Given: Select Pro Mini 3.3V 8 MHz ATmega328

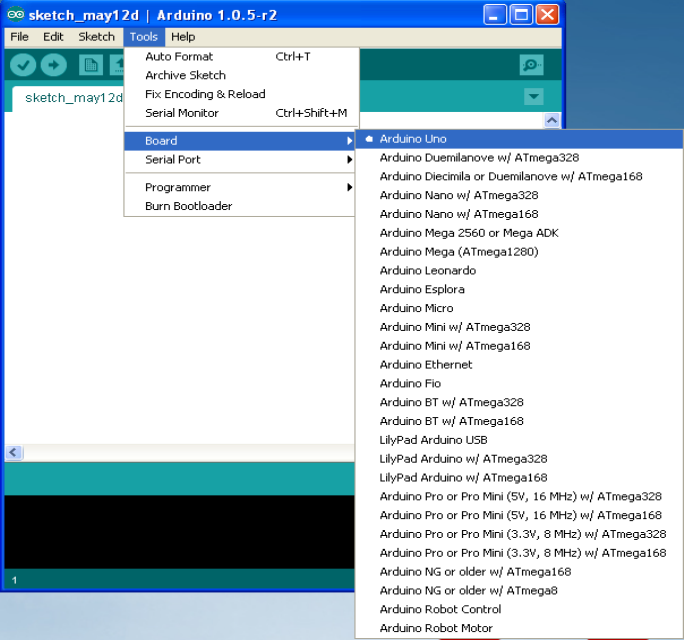Looking at the screenshot, I should point(519,534).
